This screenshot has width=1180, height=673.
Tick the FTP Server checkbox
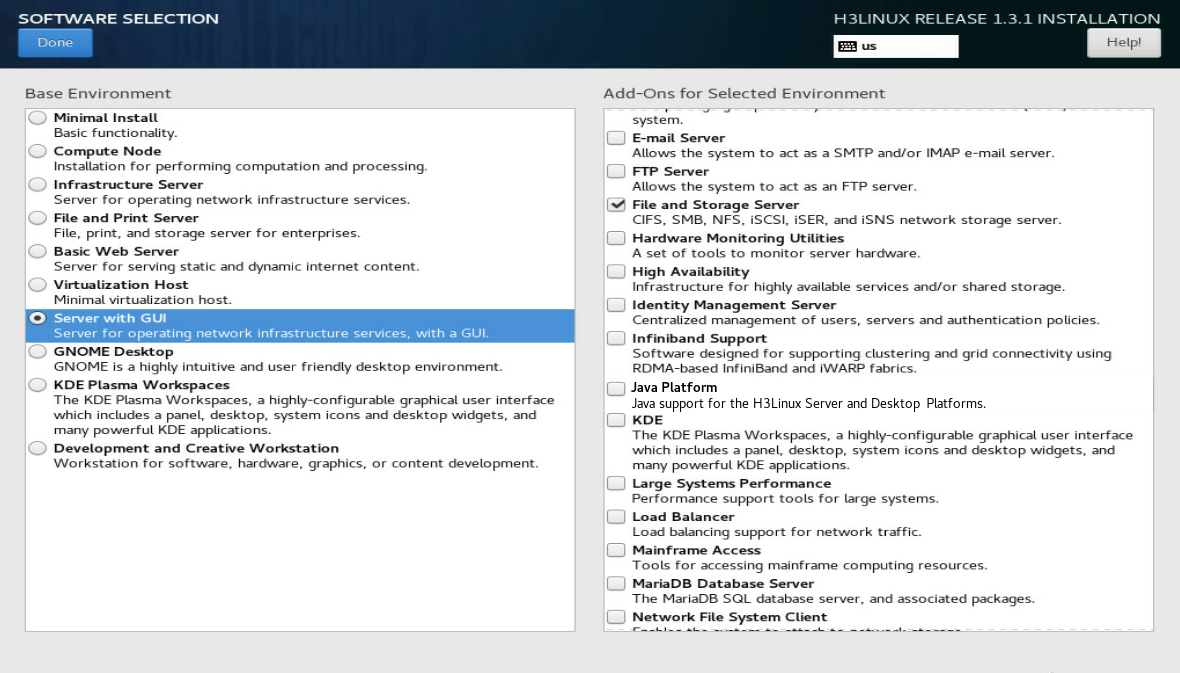(x=616, y=172)
